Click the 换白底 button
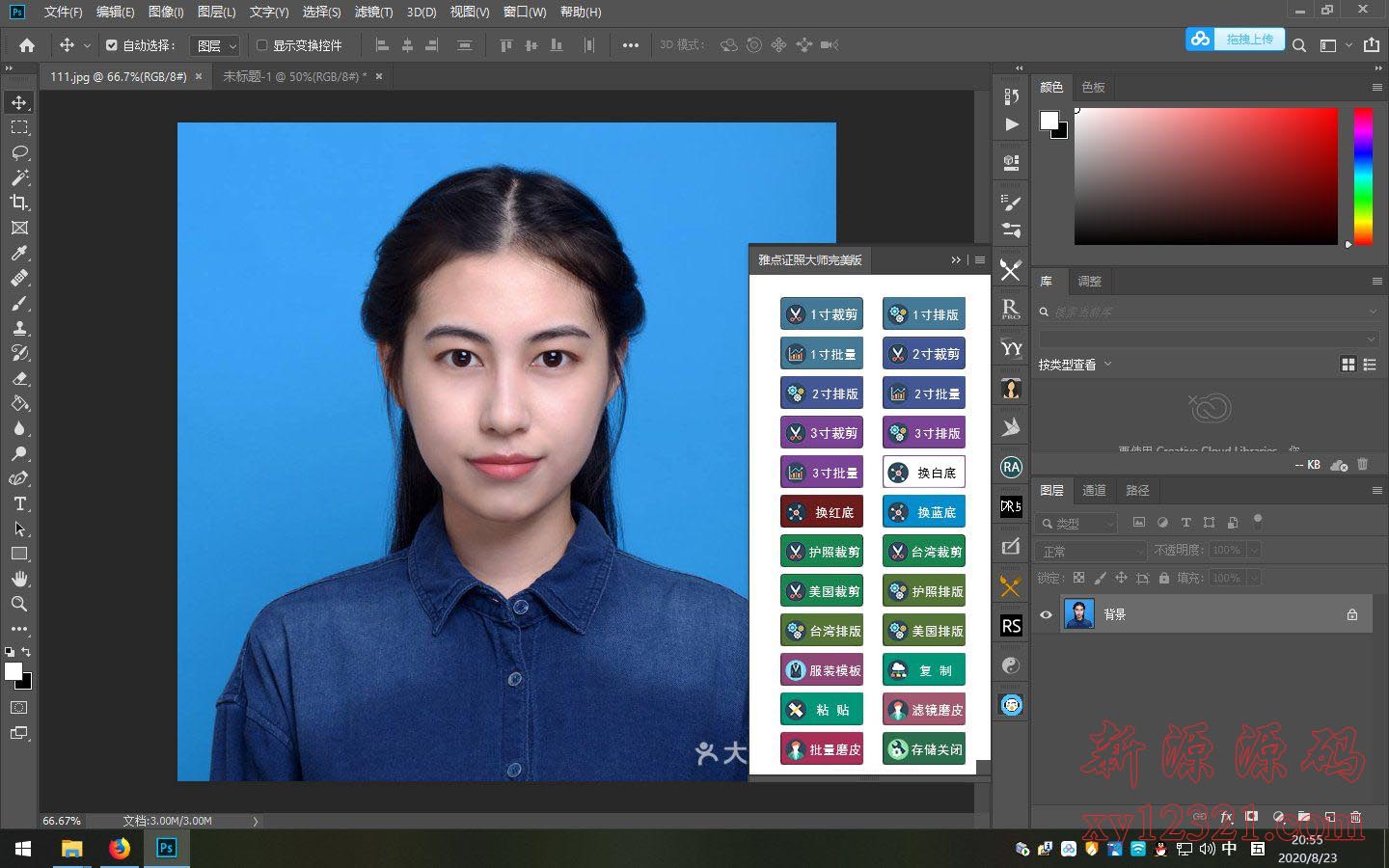The width and height of the screenshot is (1389, 868). tap(924, 473)
